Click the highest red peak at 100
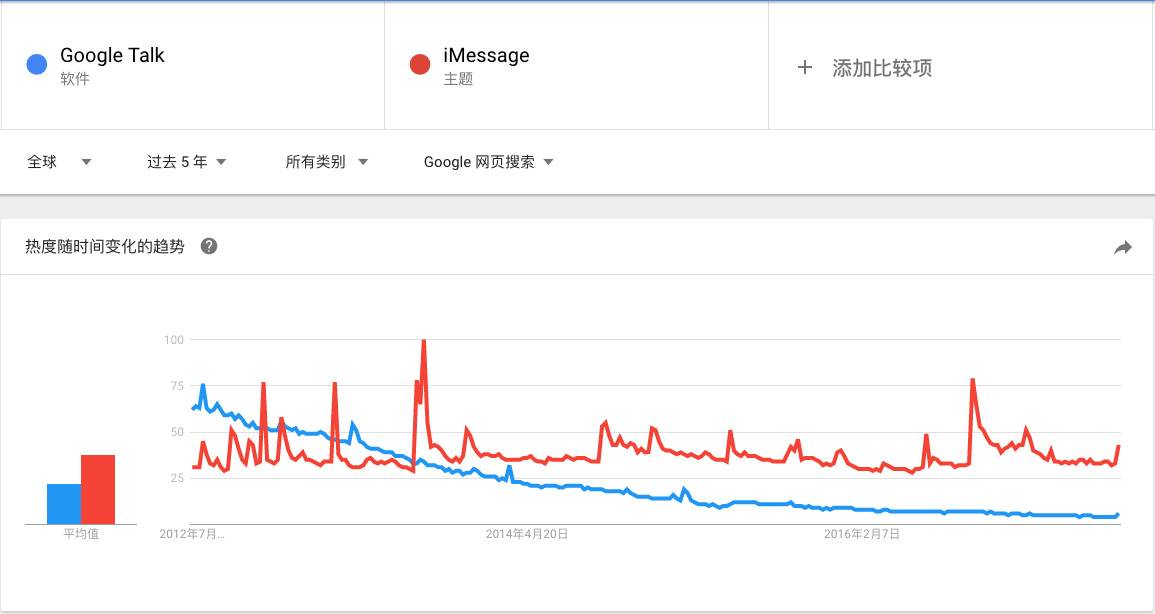 pos(424,342)
